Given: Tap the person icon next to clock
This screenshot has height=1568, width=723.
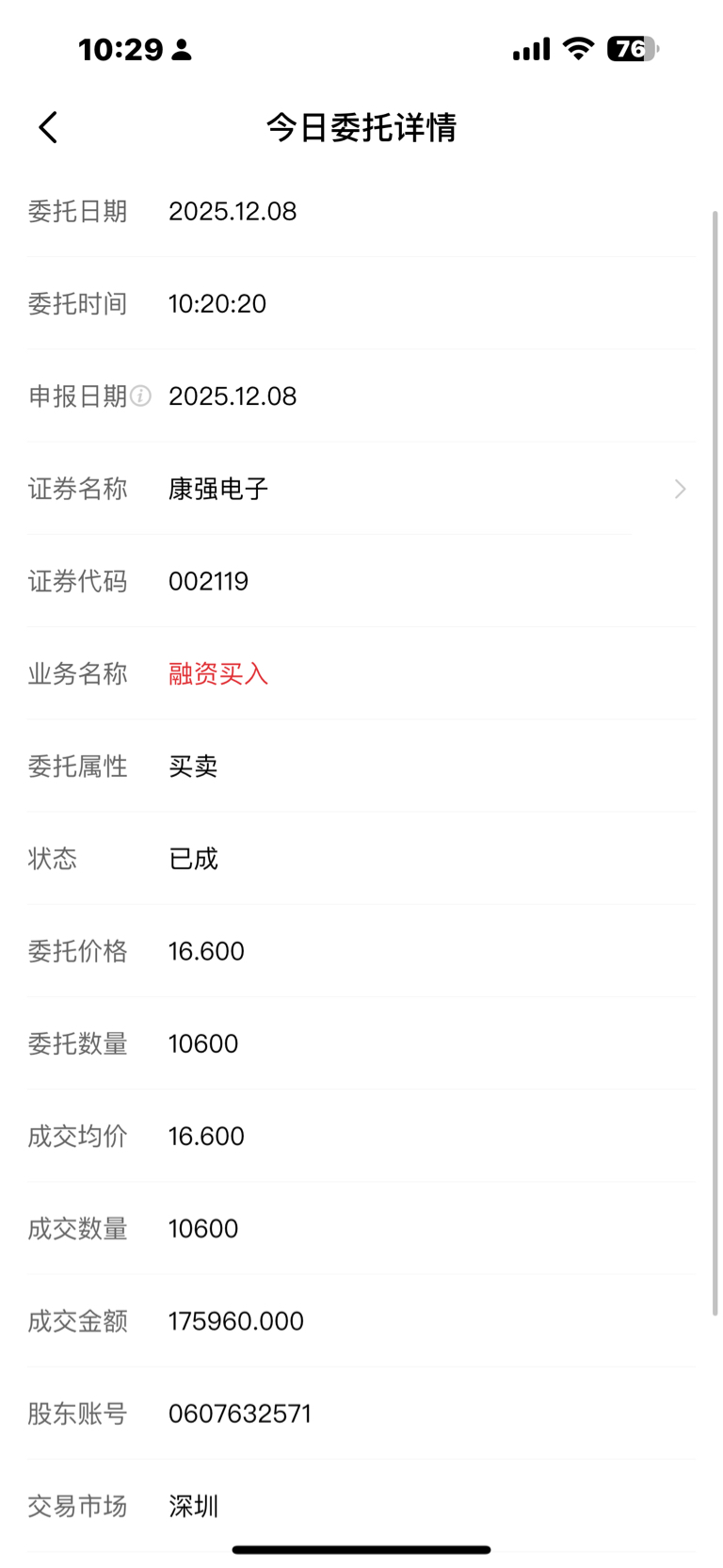Looking at the screenshot, I should coord(183,50).
